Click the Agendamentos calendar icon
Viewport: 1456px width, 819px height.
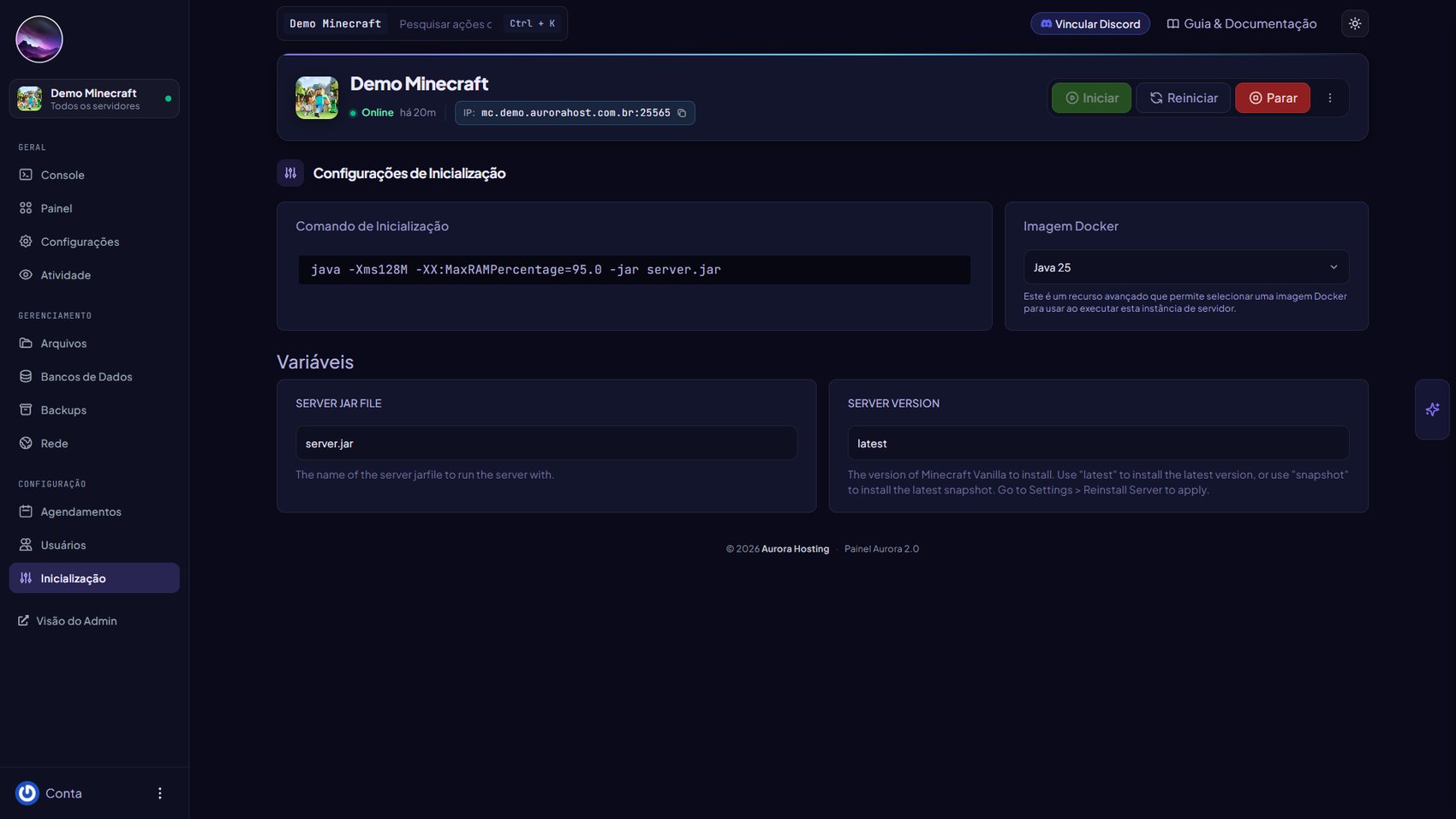[26, 511]
